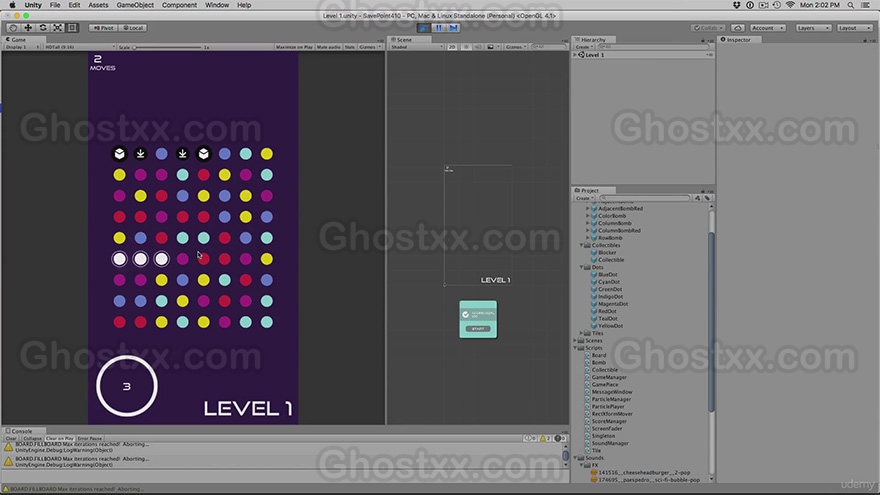The height and width of the screenshot is (495, 880).
Task: Click the Play mode button
Action: tap(424, 28)
